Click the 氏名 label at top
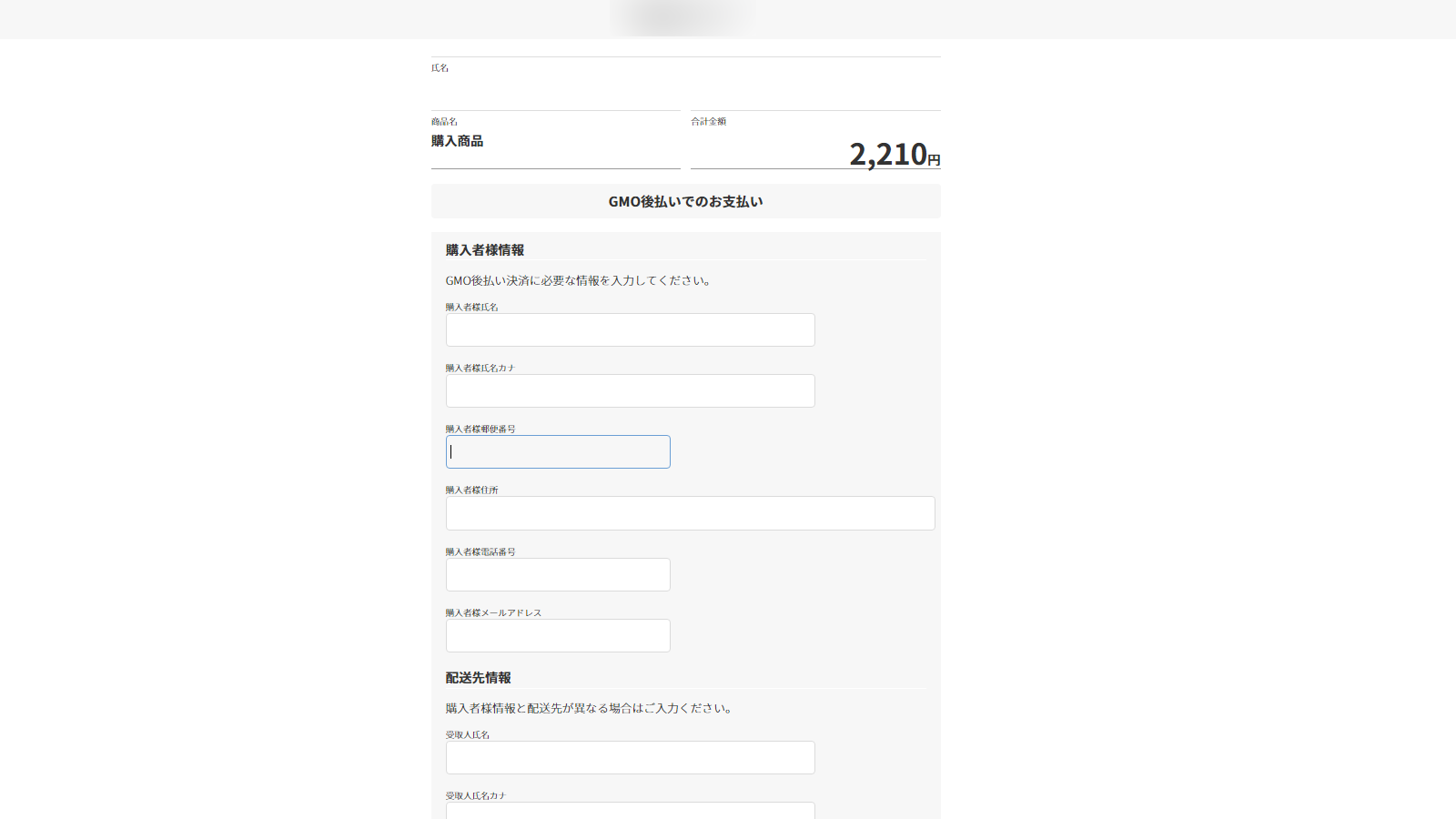This screenshot has height=819, width=1456. [x=440, y=67]
